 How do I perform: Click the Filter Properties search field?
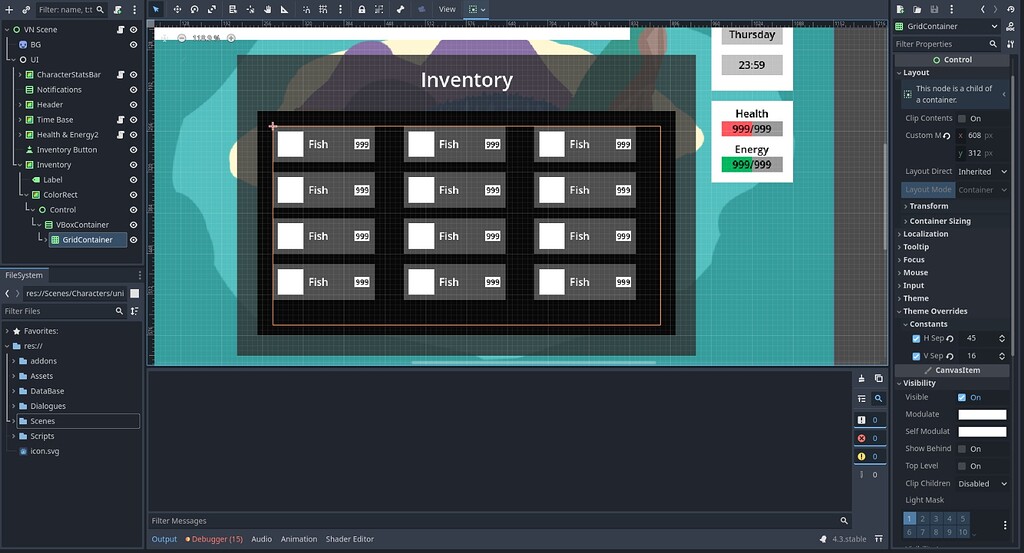(940, 44)
